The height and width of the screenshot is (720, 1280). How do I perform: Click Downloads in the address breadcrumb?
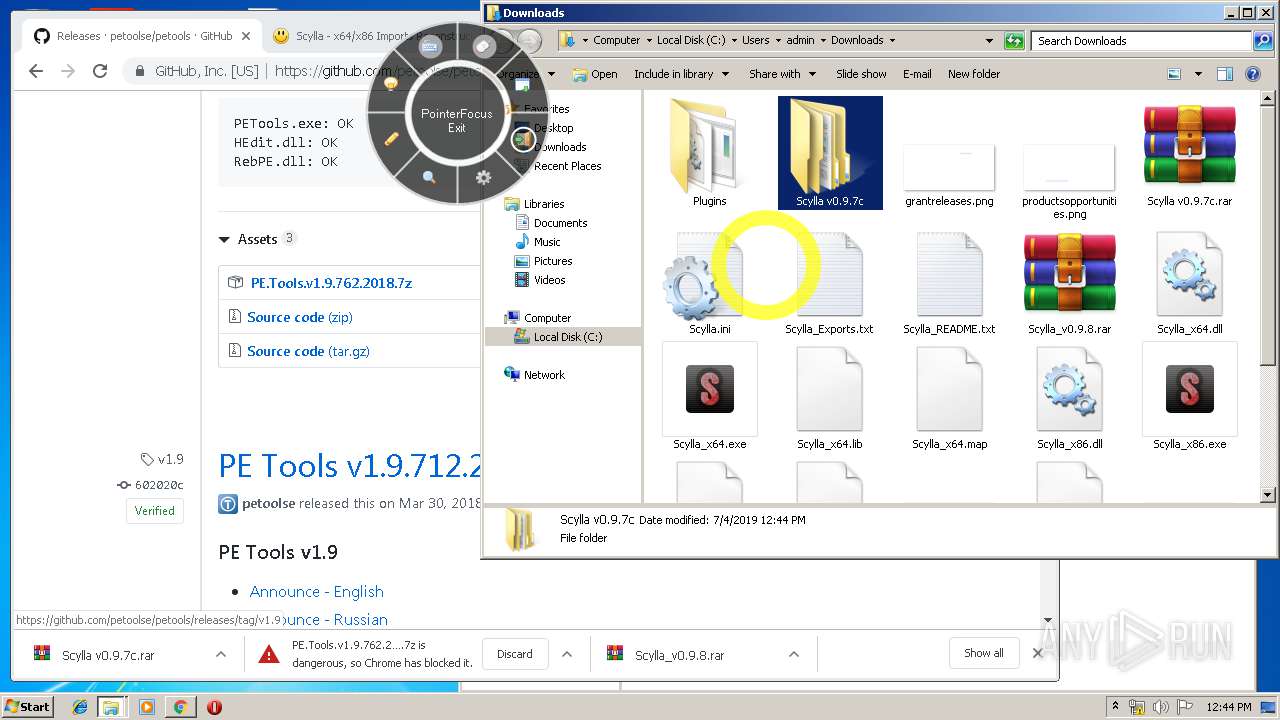(857, 41)
